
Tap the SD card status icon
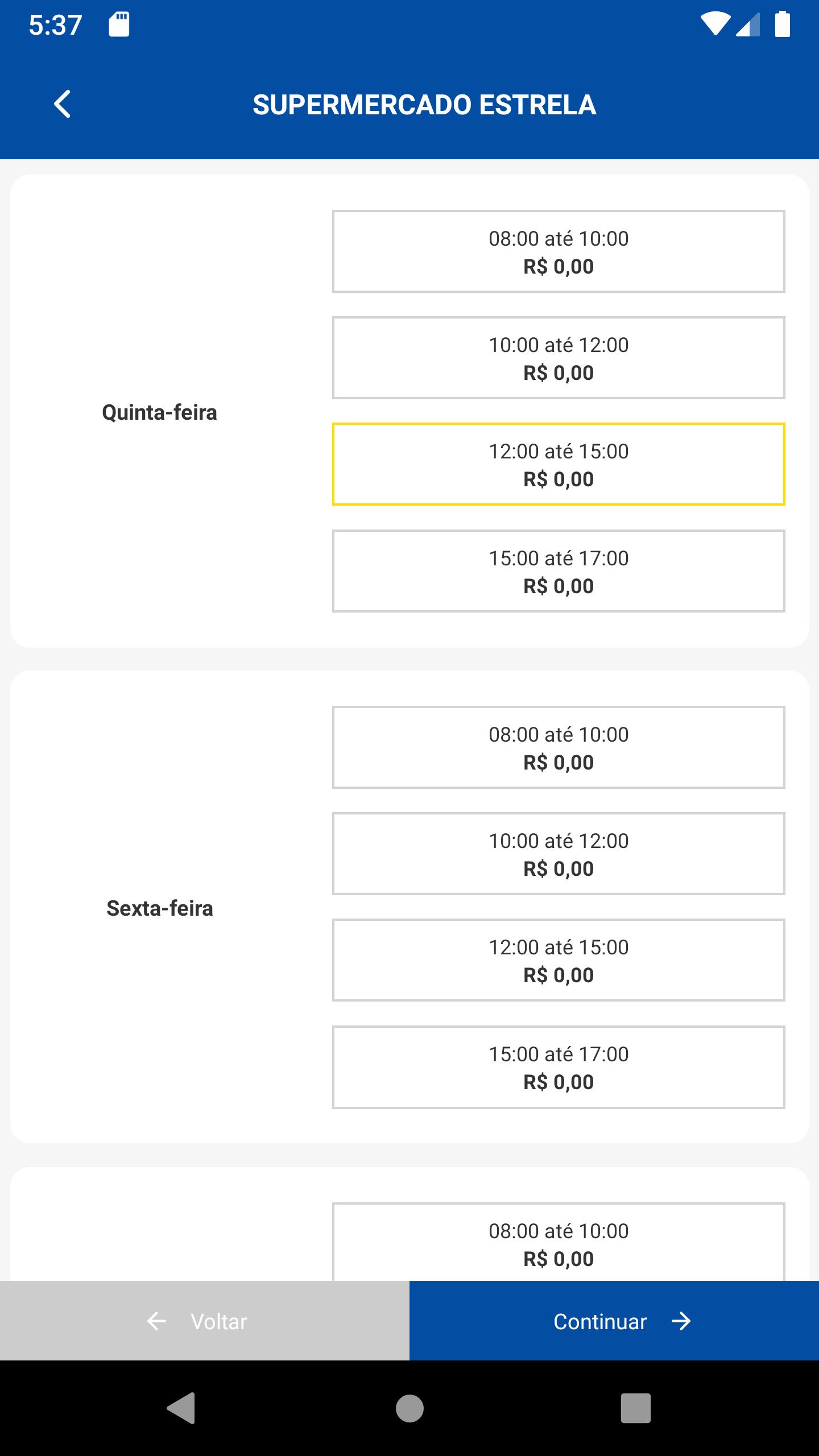click(x=119, y=24)
